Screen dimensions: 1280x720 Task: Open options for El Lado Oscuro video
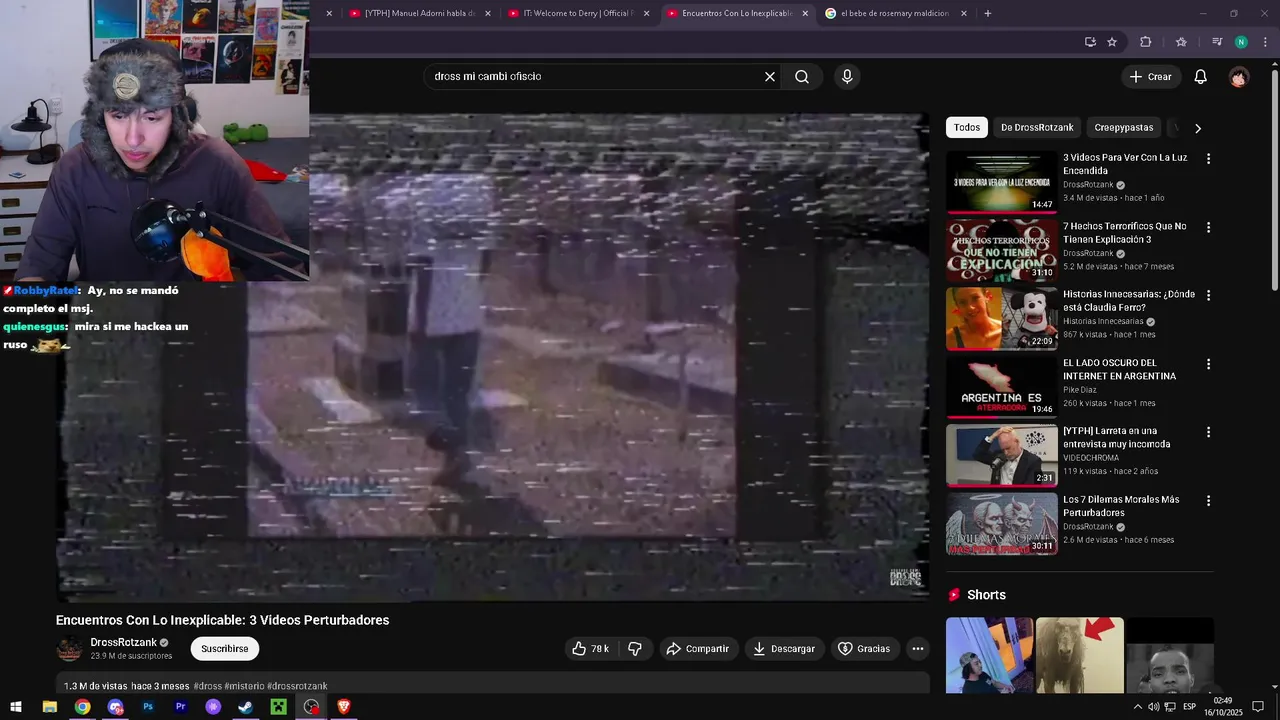1208,364
